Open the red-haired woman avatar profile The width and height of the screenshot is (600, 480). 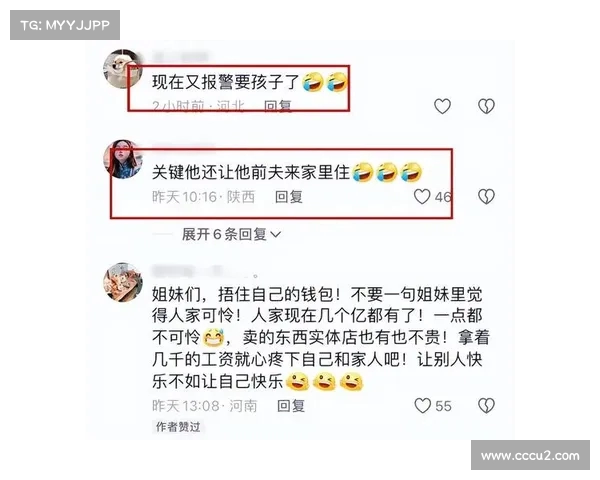click(x=123, y=159)
